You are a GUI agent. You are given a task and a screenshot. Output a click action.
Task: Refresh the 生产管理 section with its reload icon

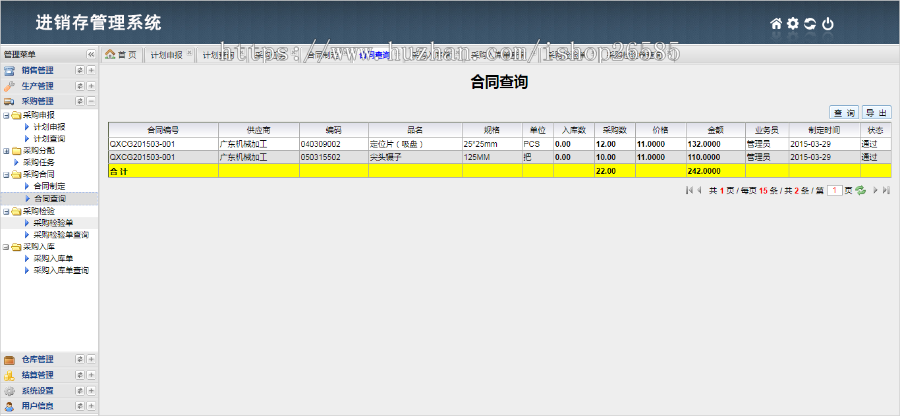click(80, 86)
